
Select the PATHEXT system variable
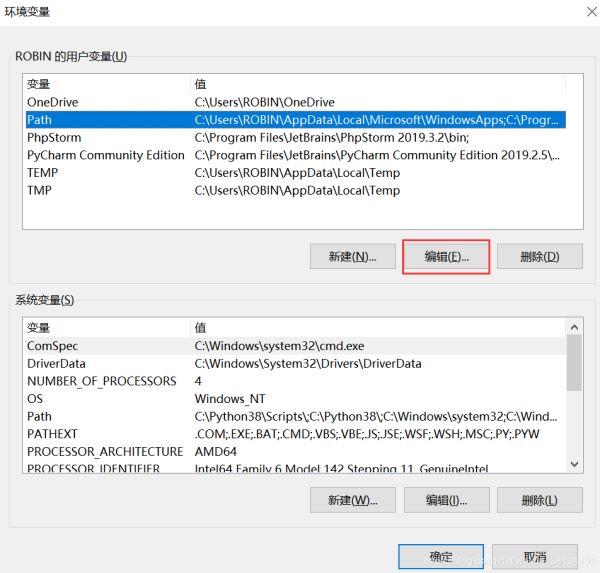pyautogui.click(x=296, y=434)
